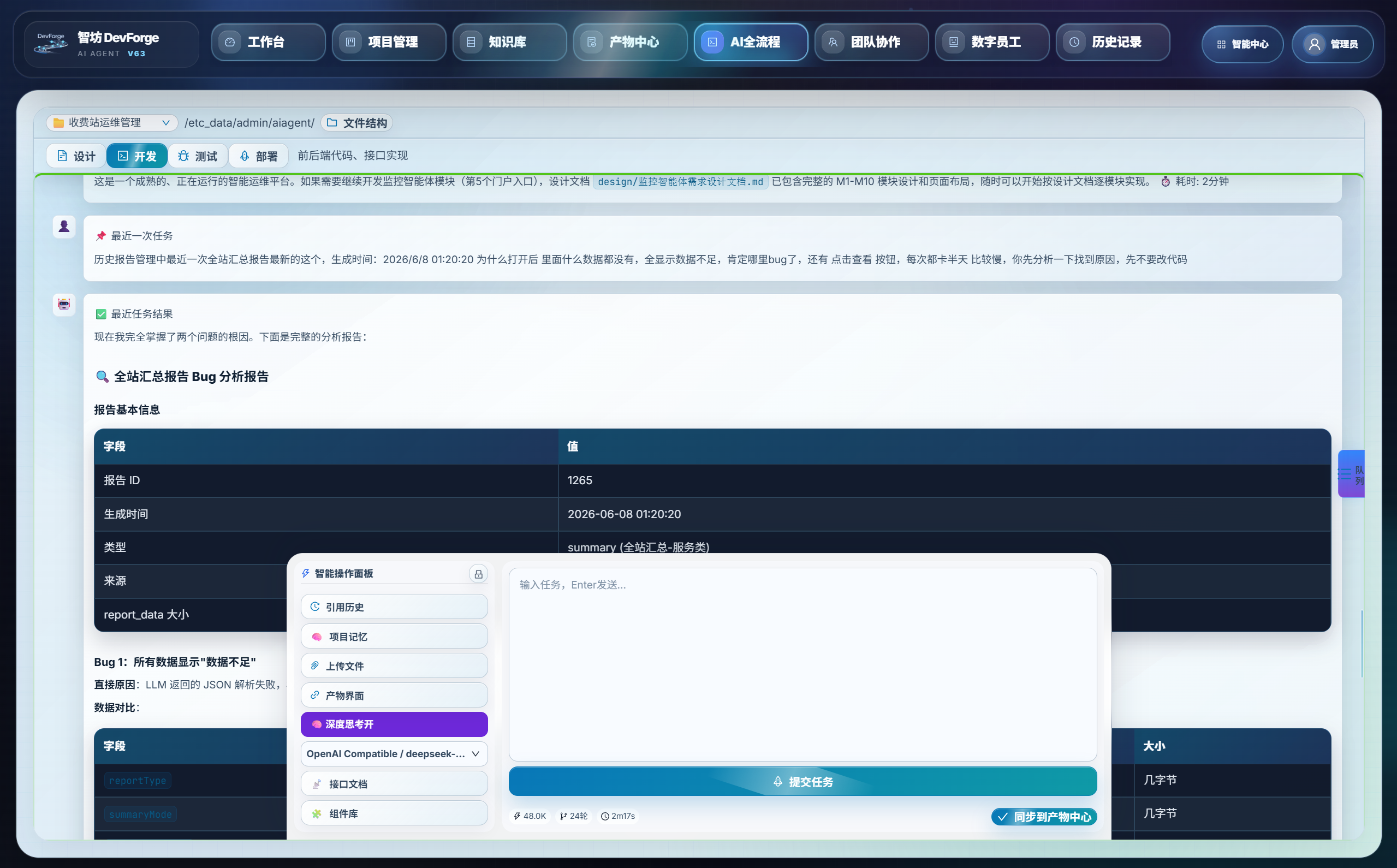Screen dimensions: 1397x868
Task: Click the 项目管理 board icon
Action: tap(350, 42)
